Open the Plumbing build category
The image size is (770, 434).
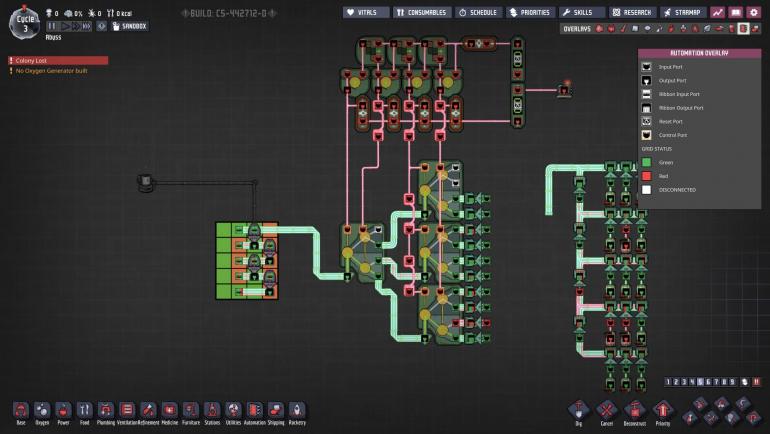tap(106, 411)
